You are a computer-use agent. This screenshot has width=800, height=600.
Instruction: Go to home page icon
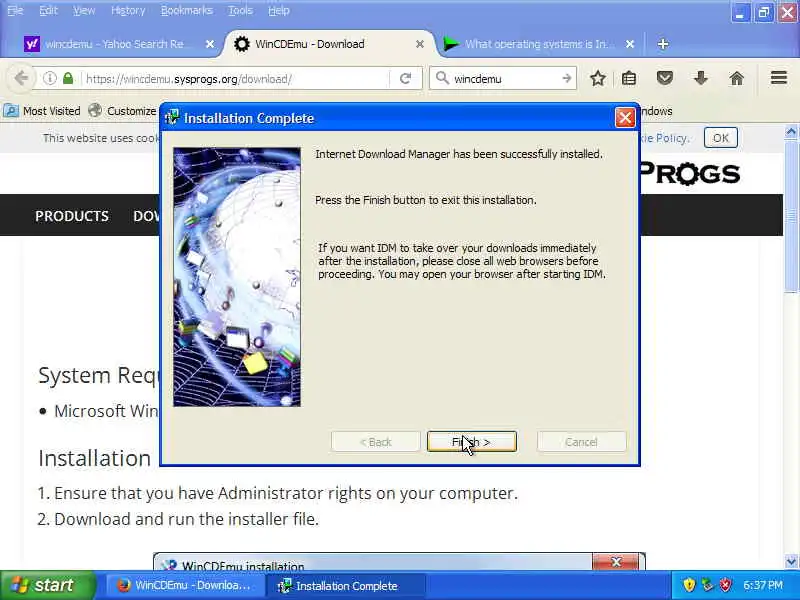(736, 79)
